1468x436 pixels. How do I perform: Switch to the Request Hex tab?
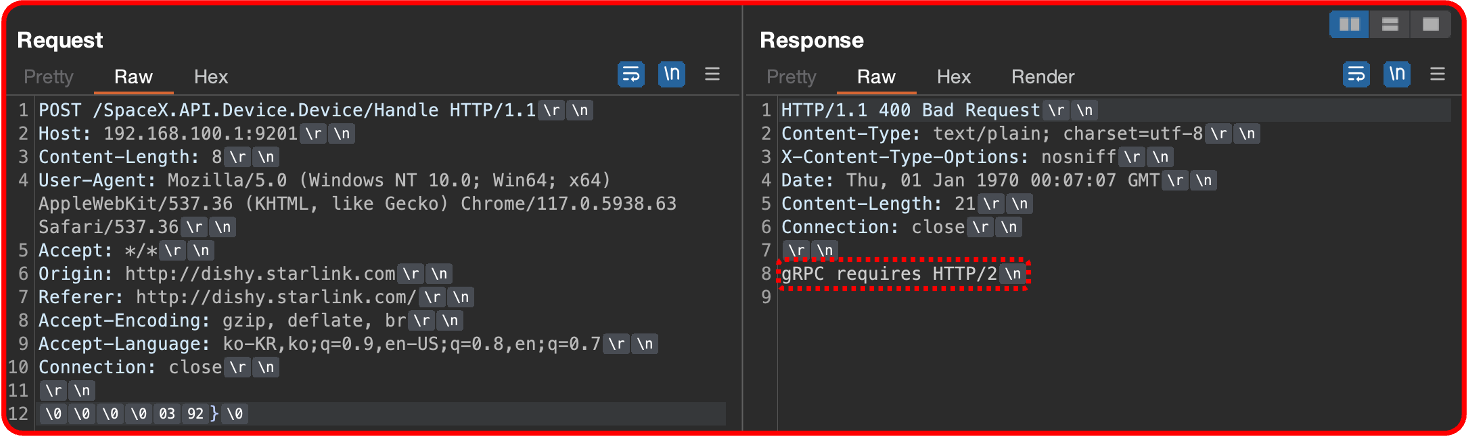tap(211, 77)
